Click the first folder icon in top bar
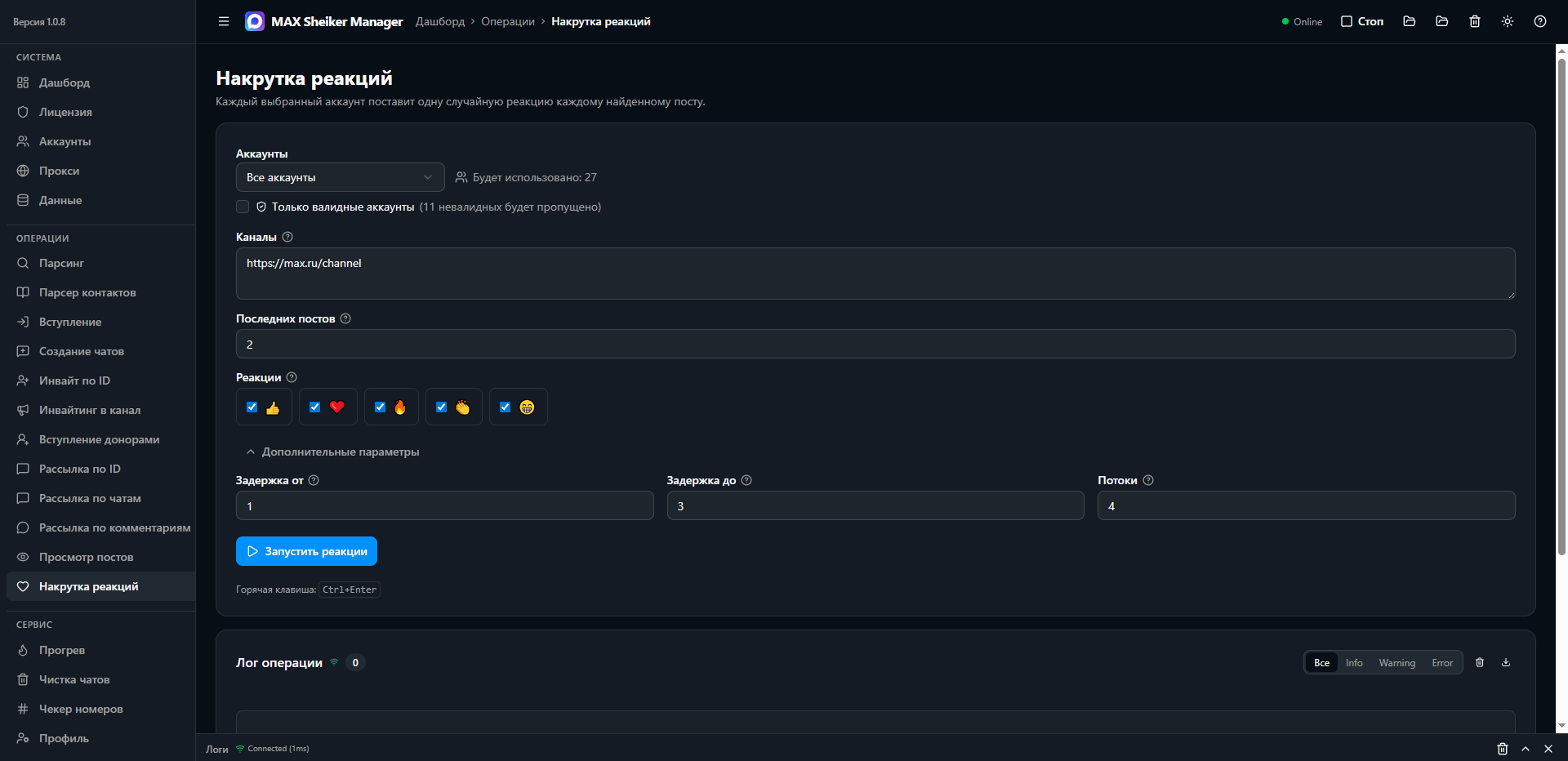1568x761 pixels. tap(1410, 21)
